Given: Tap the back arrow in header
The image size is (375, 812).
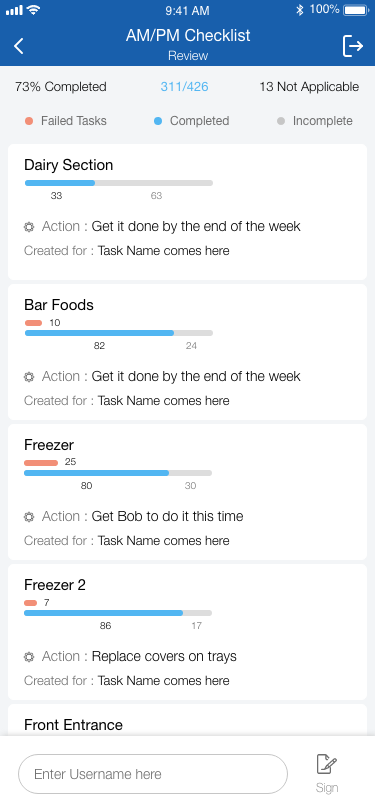Looking at the screenshot, I should [19, 46].
